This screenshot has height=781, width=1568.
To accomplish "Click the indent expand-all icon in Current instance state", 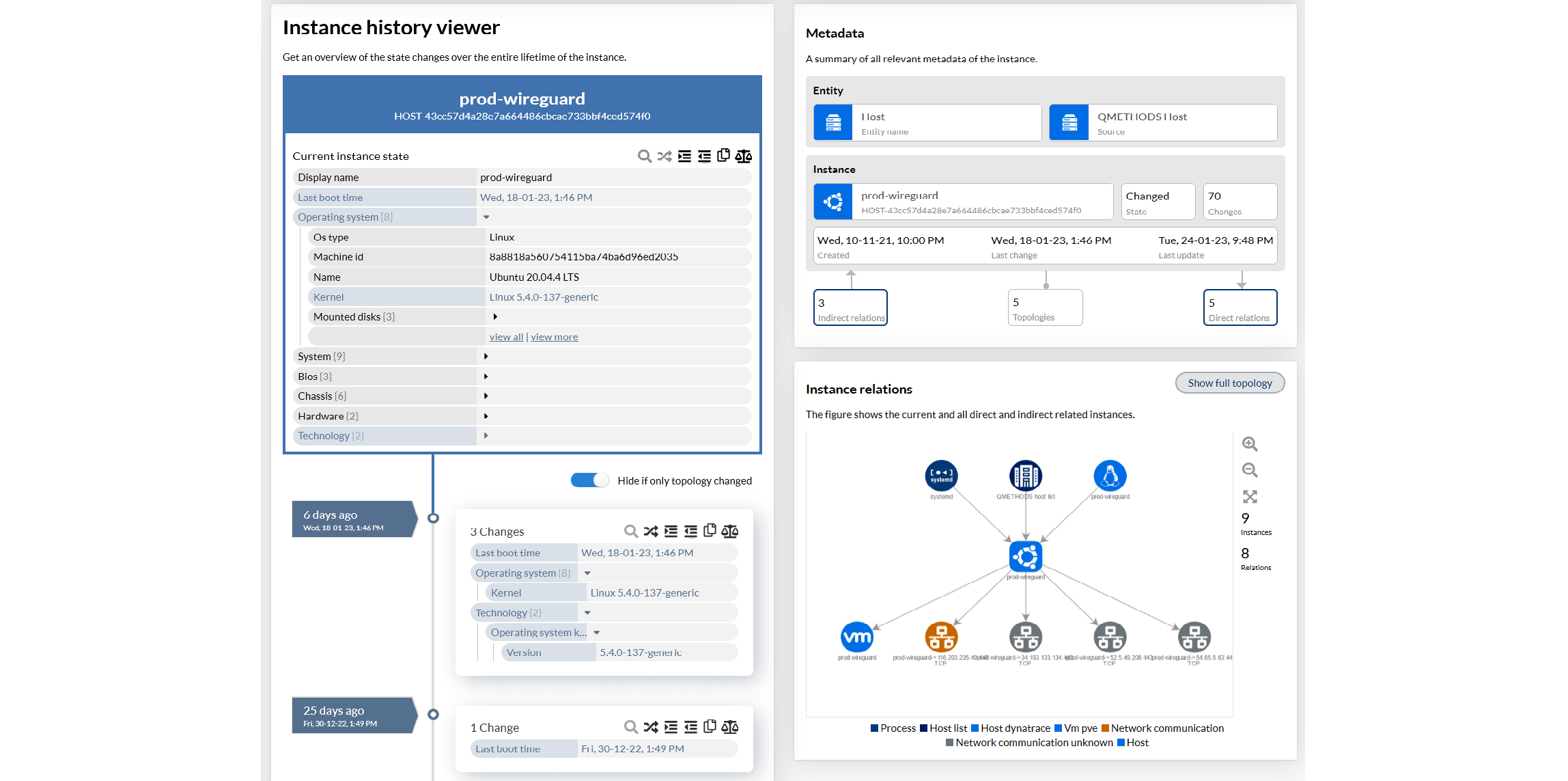I will point(684,156).
